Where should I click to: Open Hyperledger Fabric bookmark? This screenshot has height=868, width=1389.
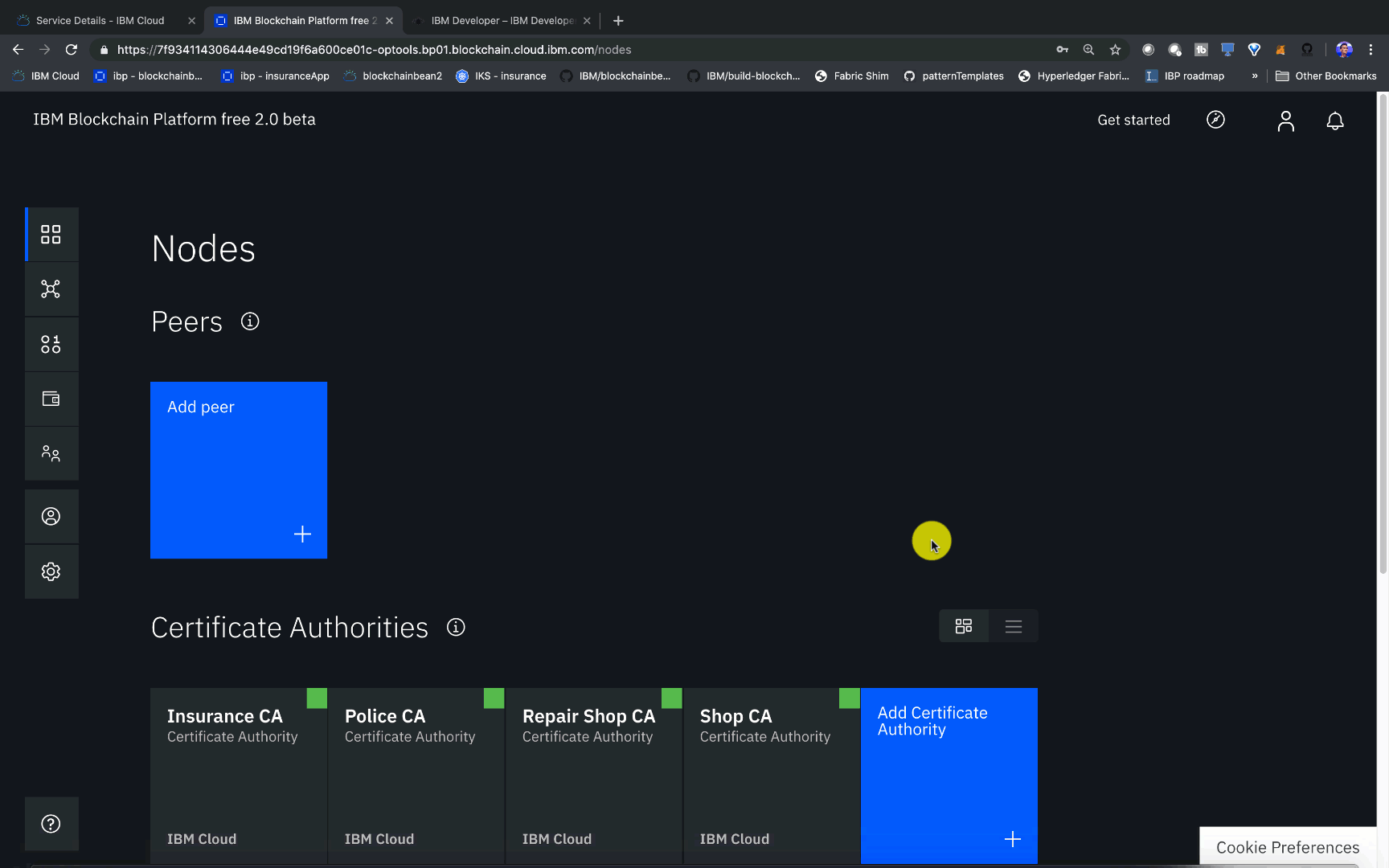point(1074,76)
